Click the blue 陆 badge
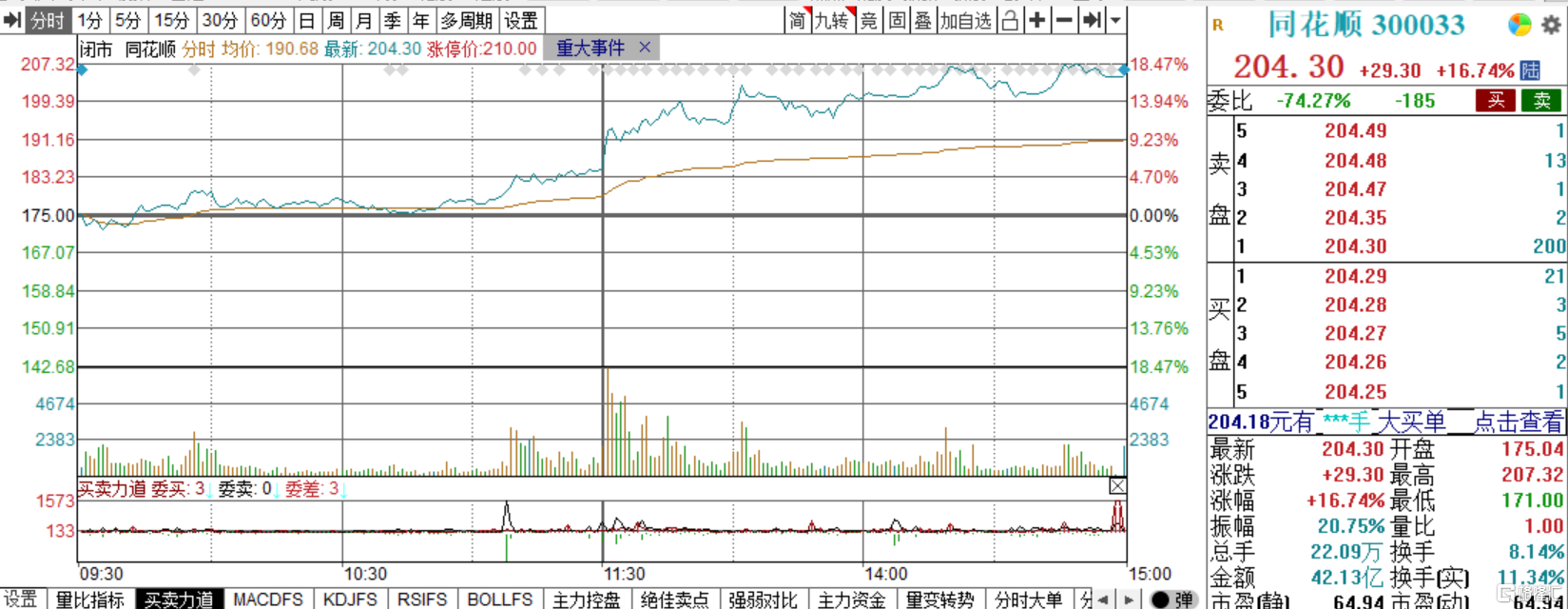 tap(1530, 70)
